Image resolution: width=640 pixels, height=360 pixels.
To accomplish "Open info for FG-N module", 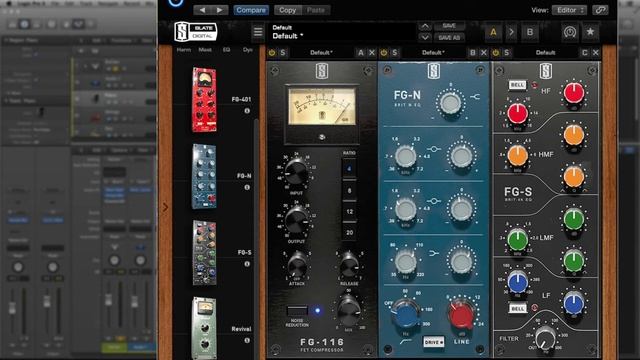I will pos(247,187).
